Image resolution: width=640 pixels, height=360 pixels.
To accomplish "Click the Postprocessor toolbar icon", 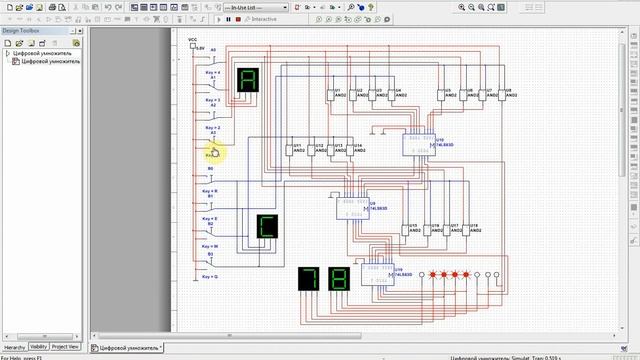I will (184, 7).
